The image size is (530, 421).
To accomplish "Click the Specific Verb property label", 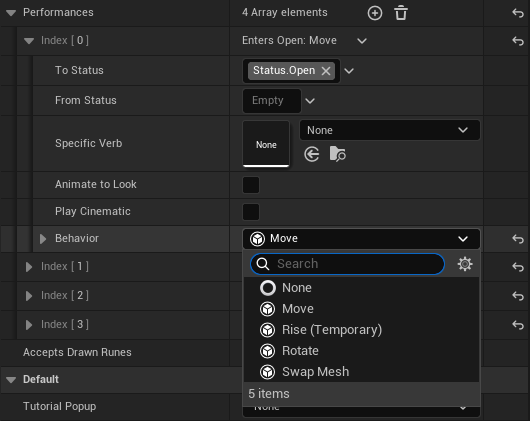I will click(x=89, y=144).
